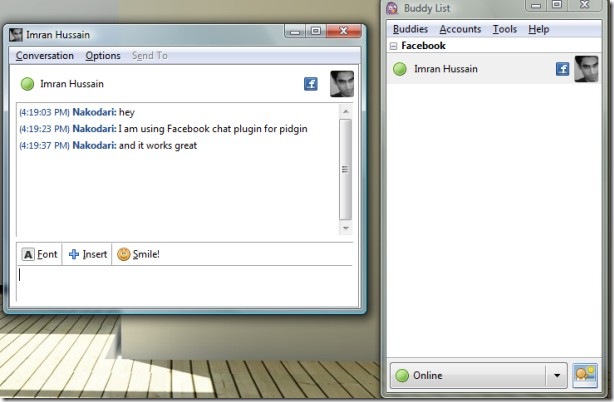Click the Imran Hussain name in chat header
Viewport: 614px width, 402px height.
tap(72, 84)
